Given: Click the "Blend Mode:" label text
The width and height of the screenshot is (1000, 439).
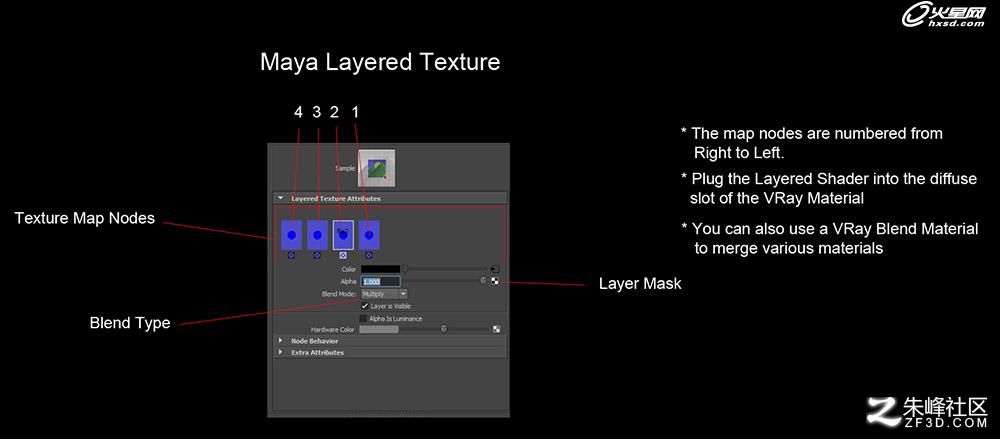Looking at the screenshot, I should tap(339, 294).
